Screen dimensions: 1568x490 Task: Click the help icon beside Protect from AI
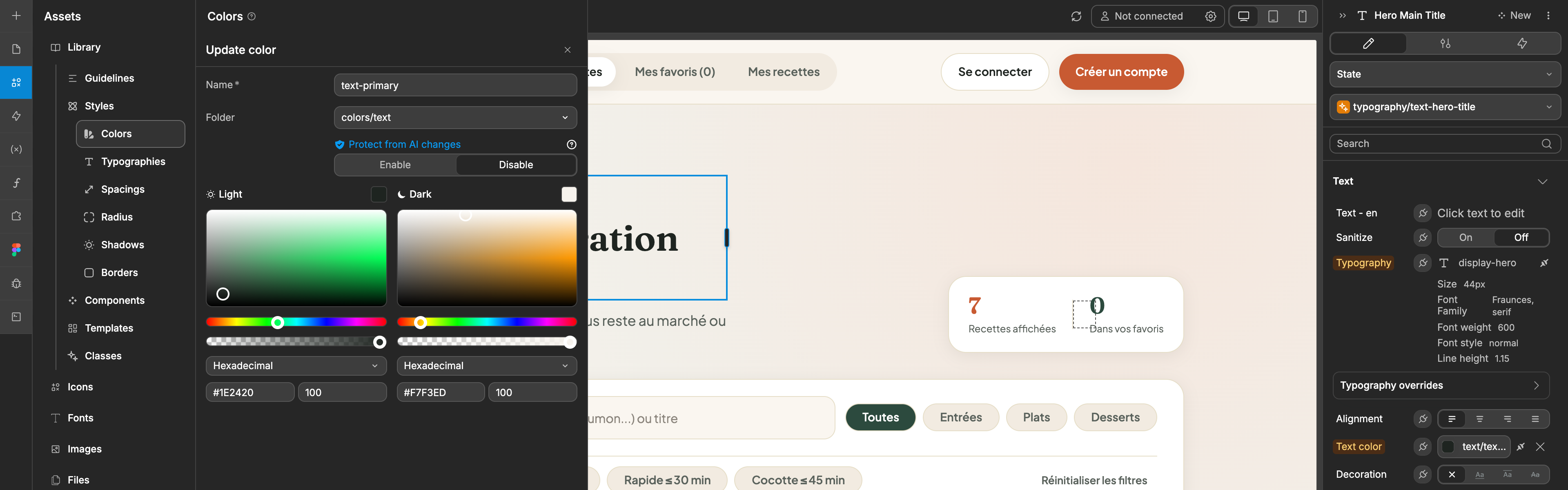571,144
